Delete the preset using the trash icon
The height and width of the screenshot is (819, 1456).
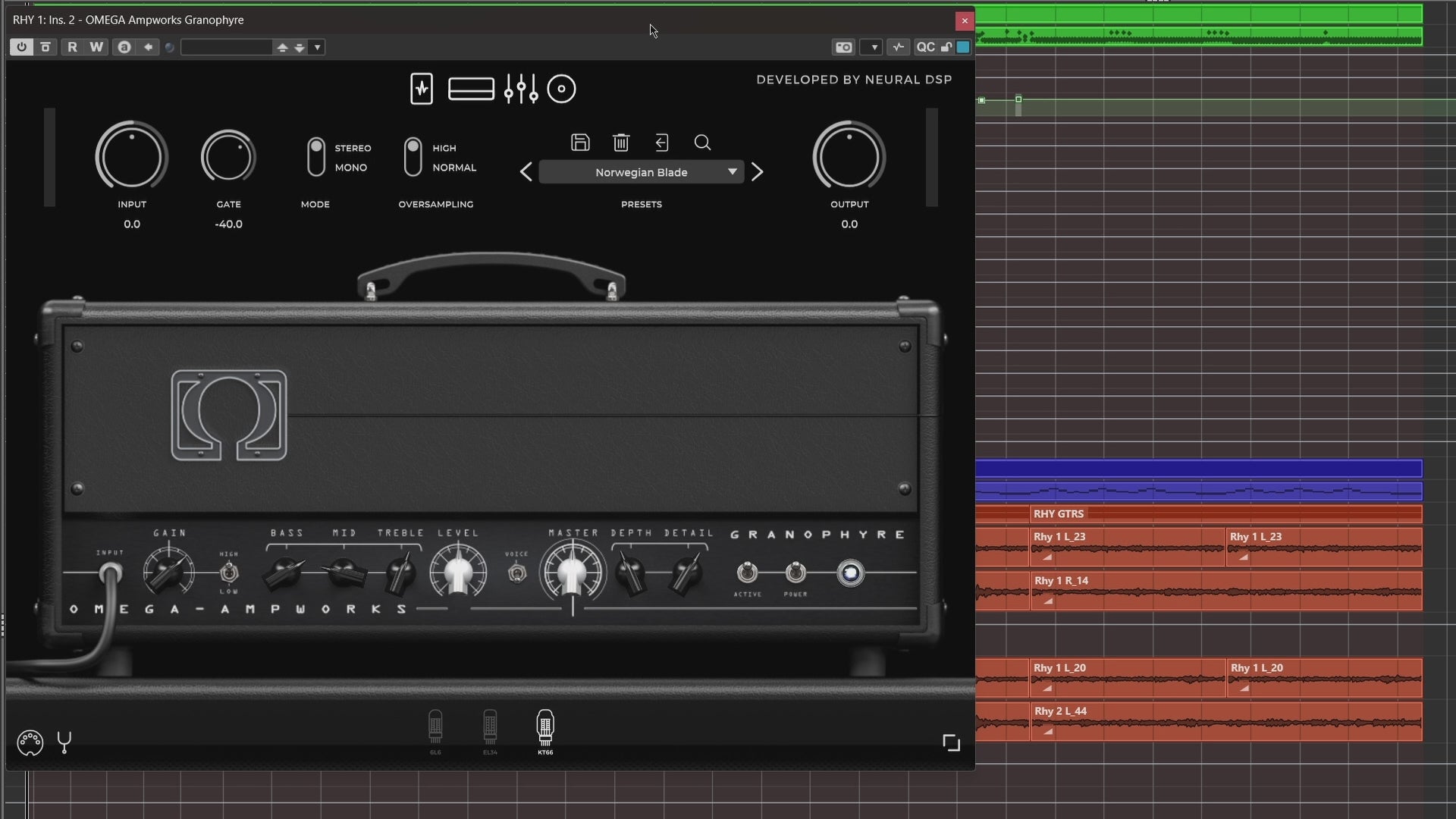tap(621, 142)
